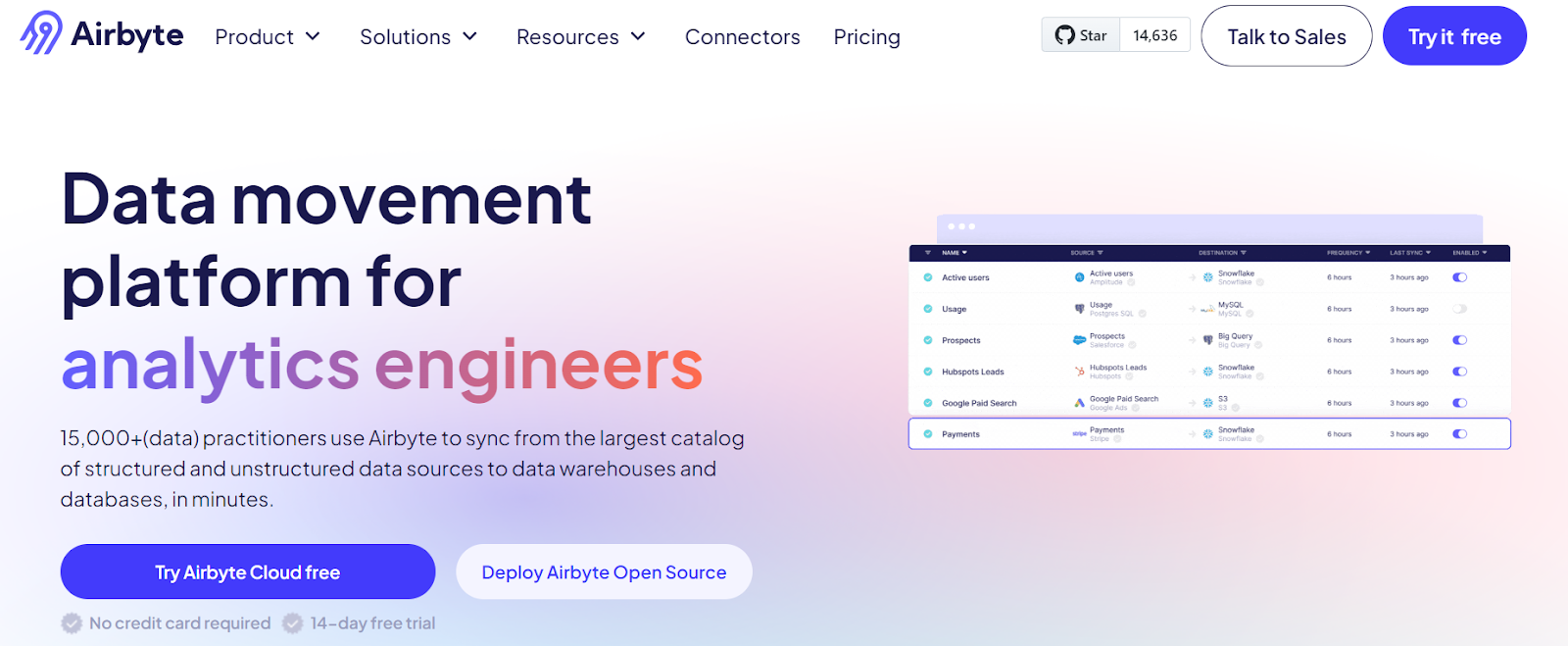Click the status check icon beside Prospects

928,340
